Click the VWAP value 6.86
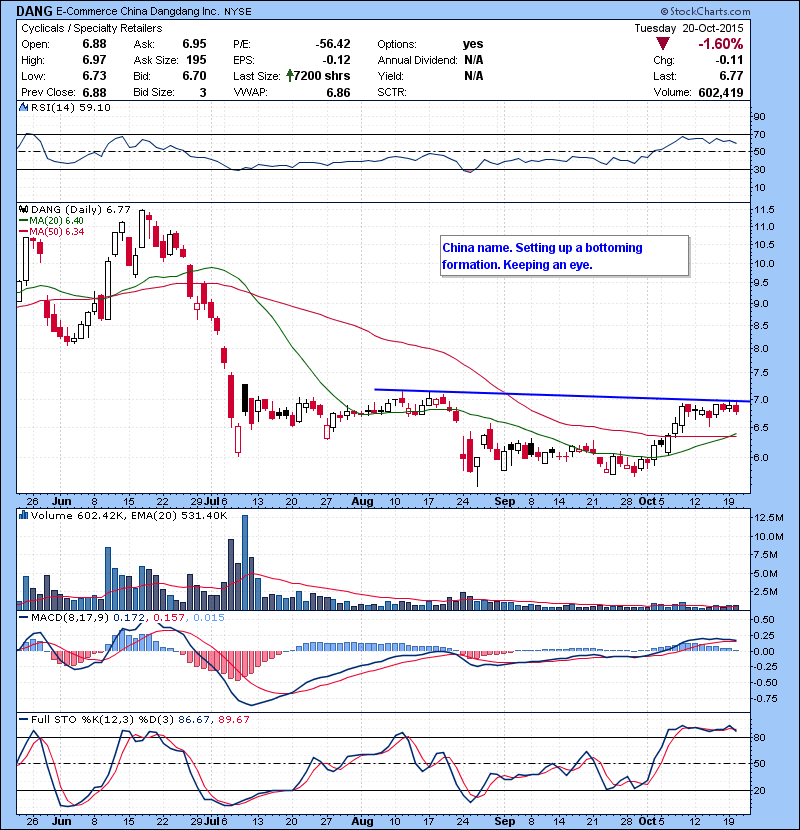 click(338, 93)
